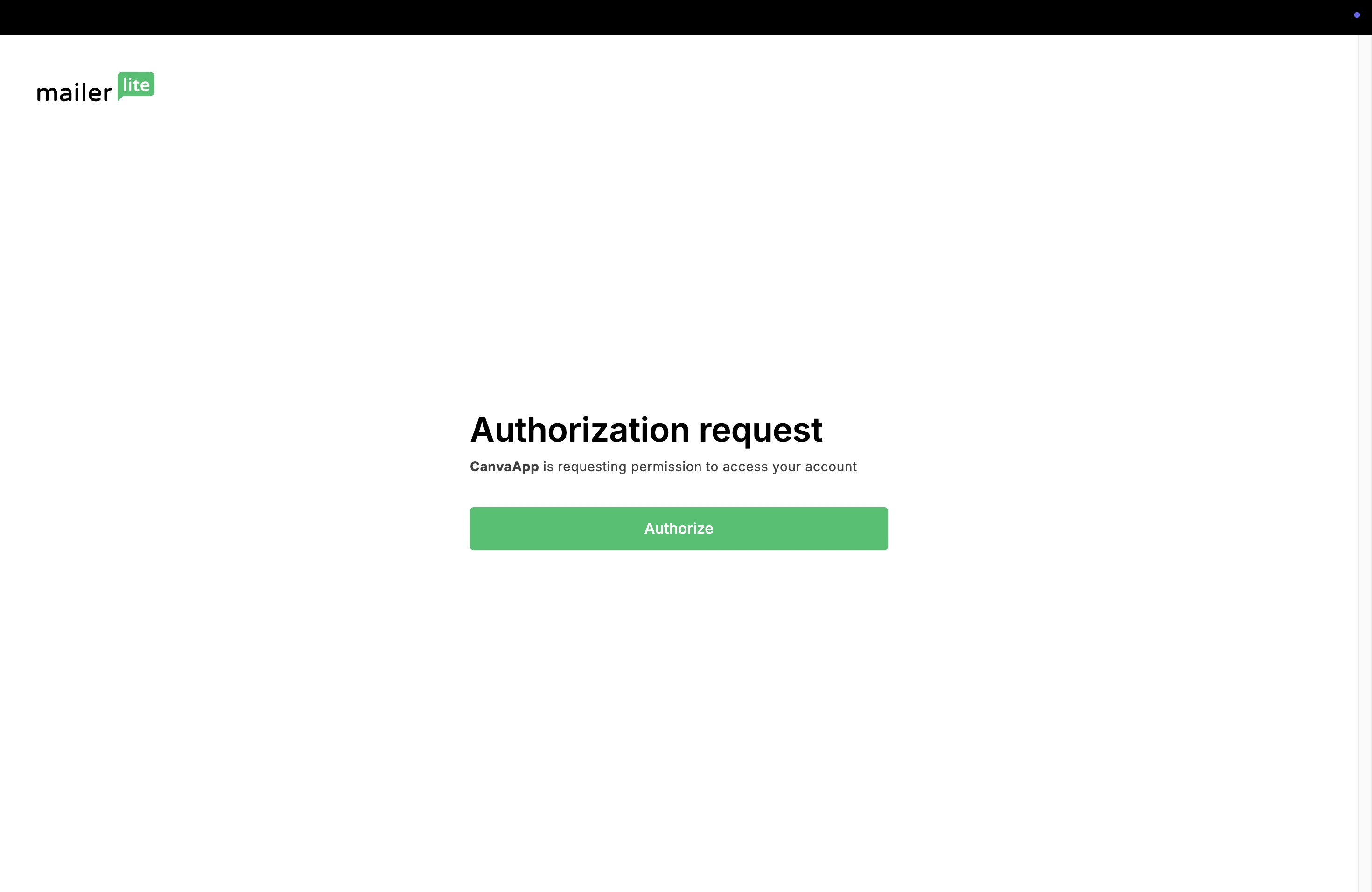Click the vertical scrollbar track on the right
The image size is (1372, 892).
1365,463
